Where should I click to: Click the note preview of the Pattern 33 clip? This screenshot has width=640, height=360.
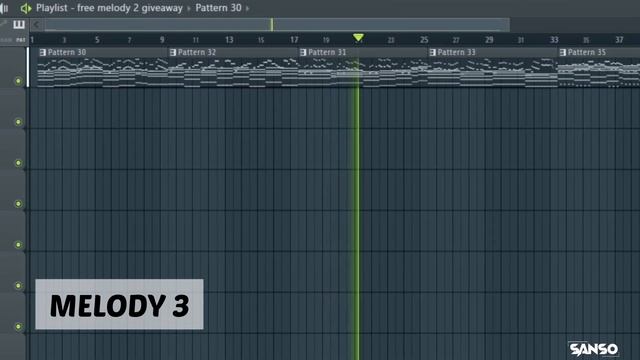[492, 72]
